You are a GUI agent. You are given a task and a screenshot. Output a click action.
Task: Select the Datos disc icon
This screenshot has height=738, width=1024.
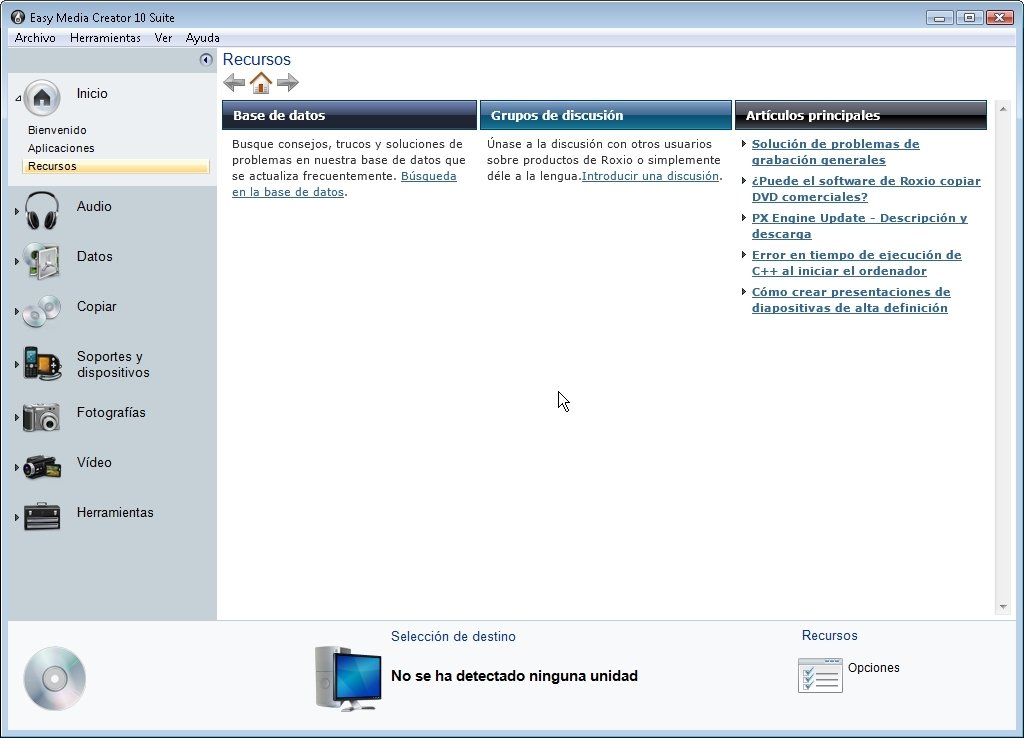coord(42,261)
